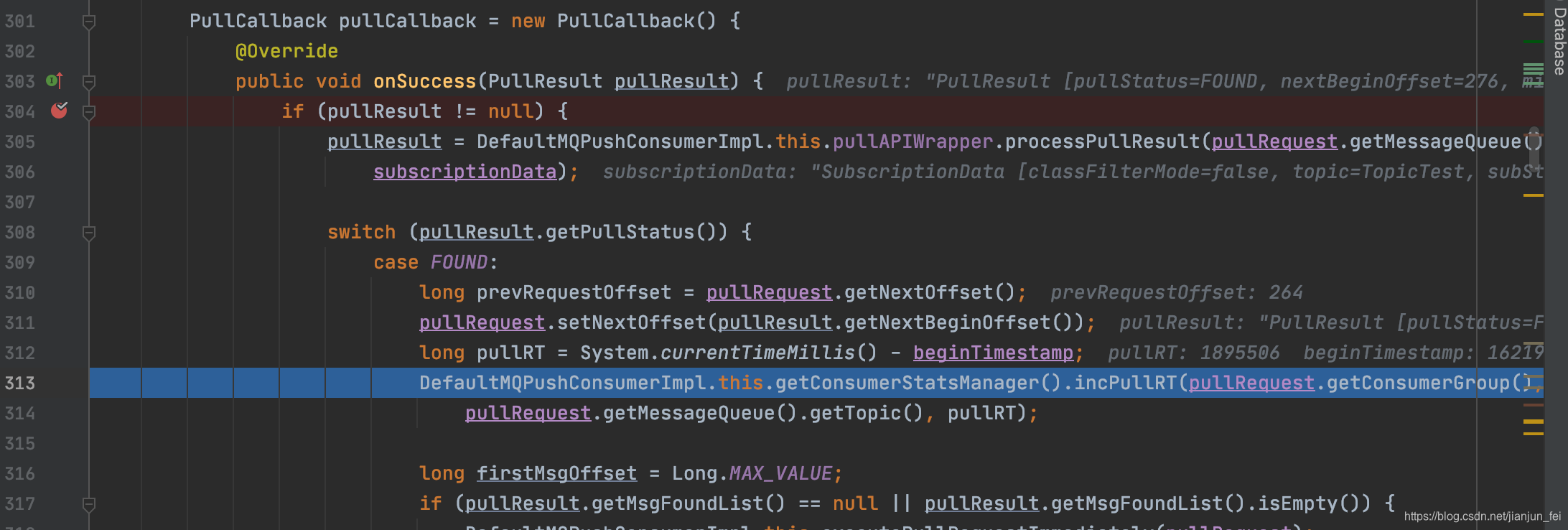Viewport: 1568px width, 530px height.
Task: Click getConsumerStatsManager() on line 313
Action: 918,383
